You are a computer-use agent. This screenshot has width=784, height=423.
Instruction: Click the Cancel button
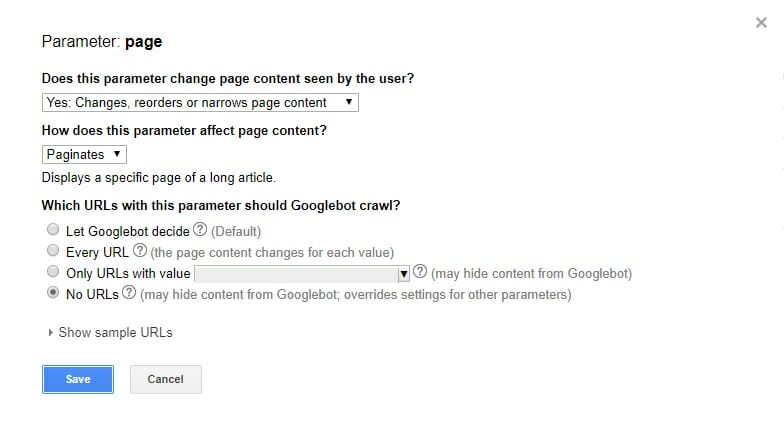coord(165,379)
